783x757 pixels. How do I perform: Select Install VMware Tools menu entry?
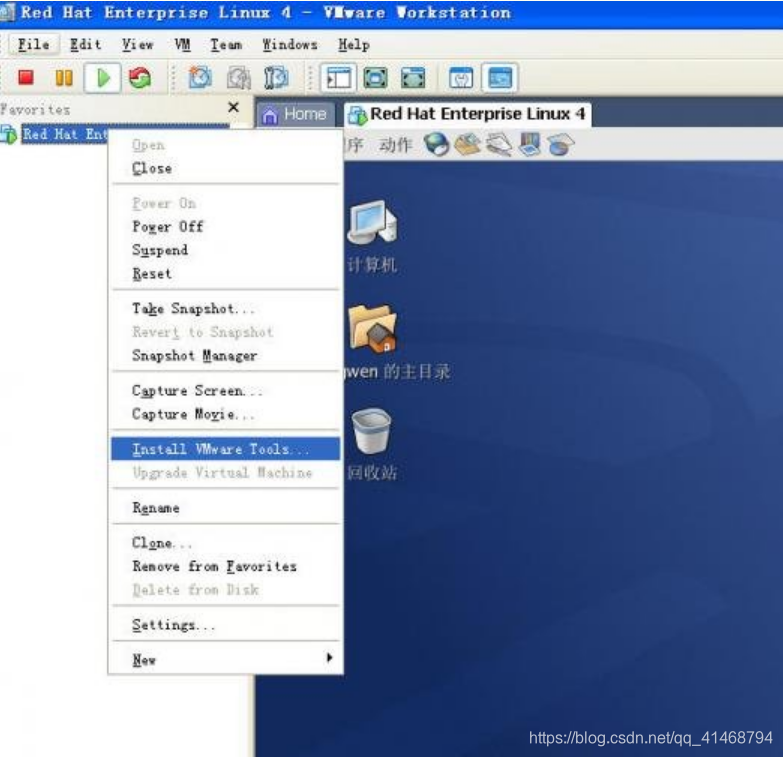click(x=226, y=449)
